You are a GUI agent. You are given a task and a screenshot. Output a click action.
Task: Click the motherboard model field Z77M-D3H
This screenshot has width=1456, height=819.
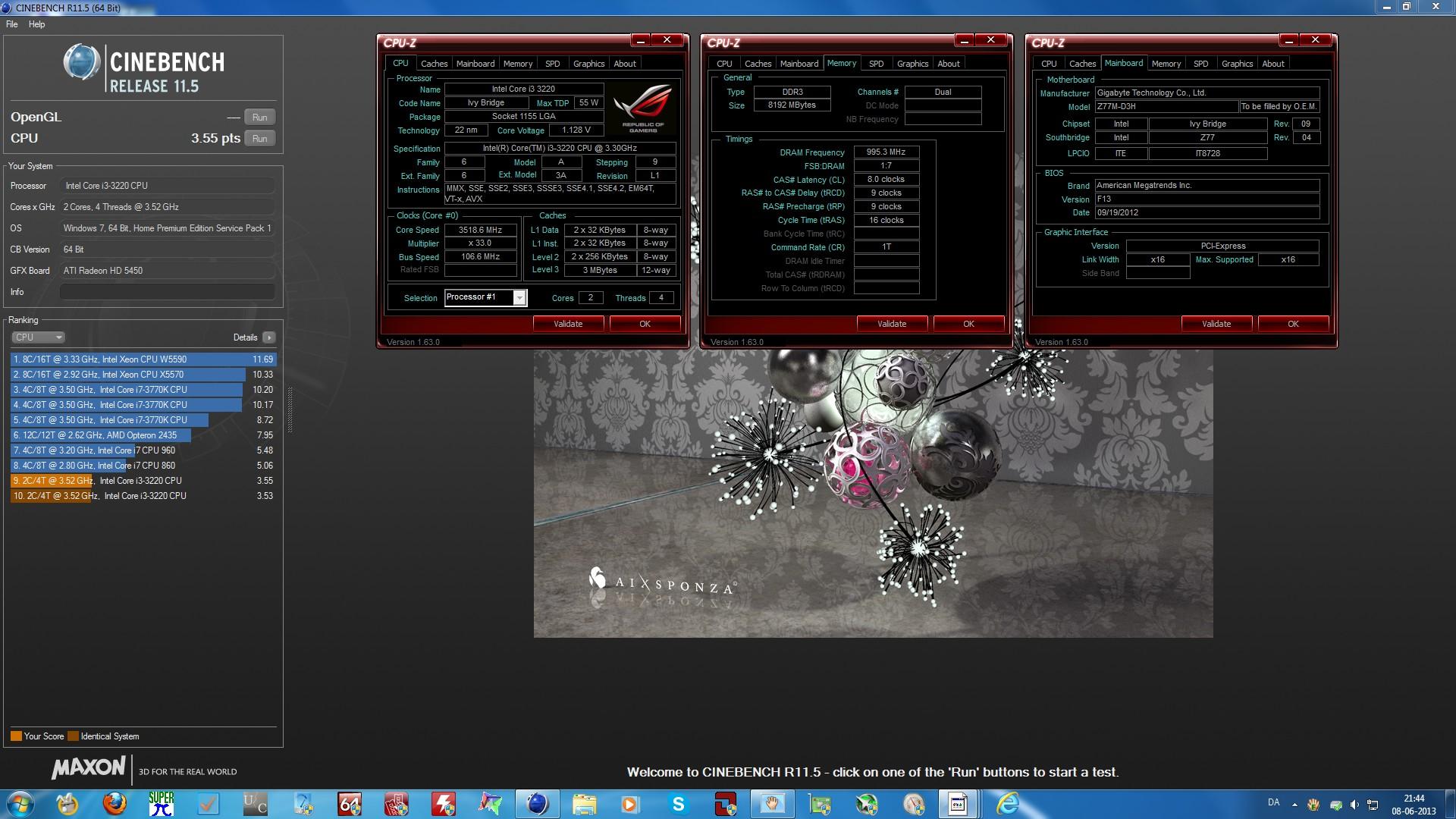1166,107
